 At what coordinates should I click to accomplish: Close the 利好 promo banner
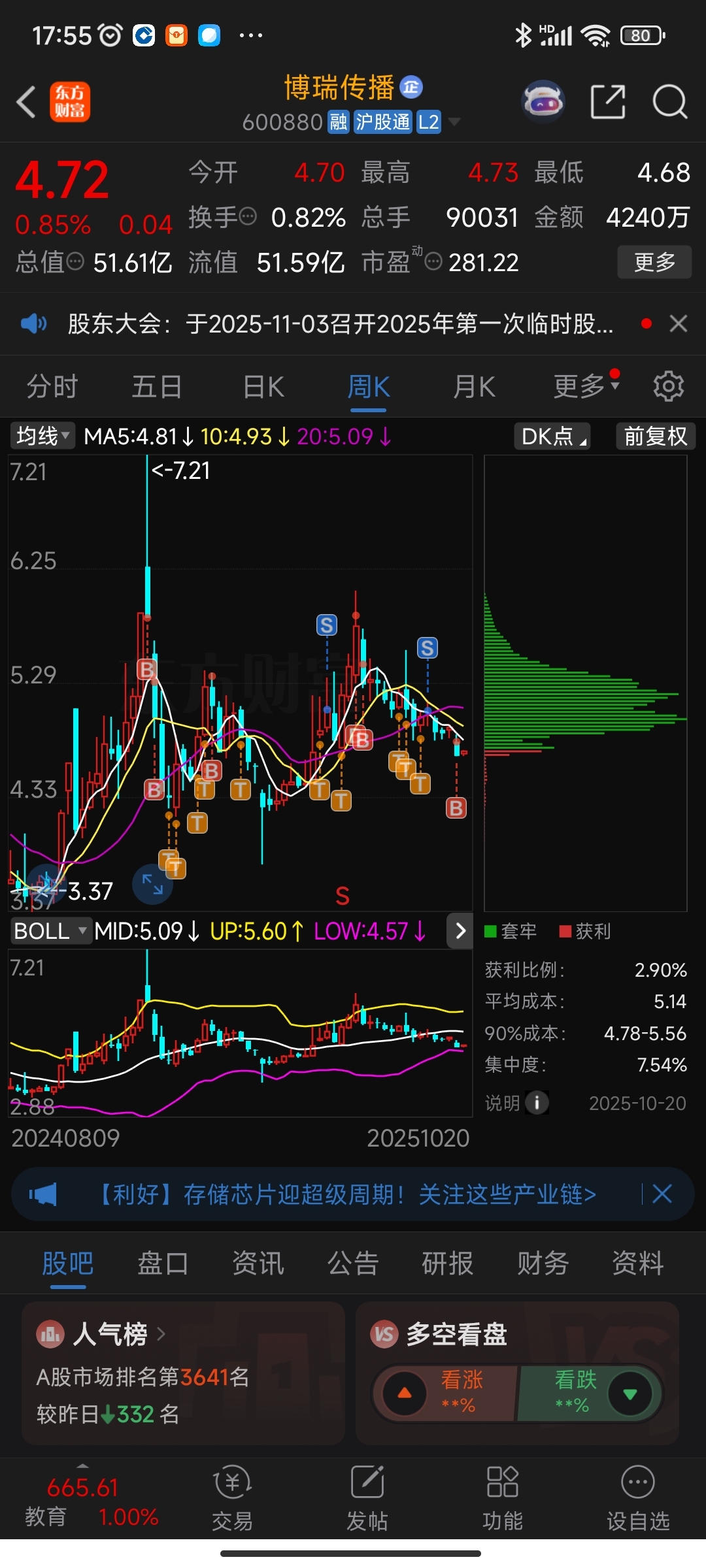tap(662, 1194)
